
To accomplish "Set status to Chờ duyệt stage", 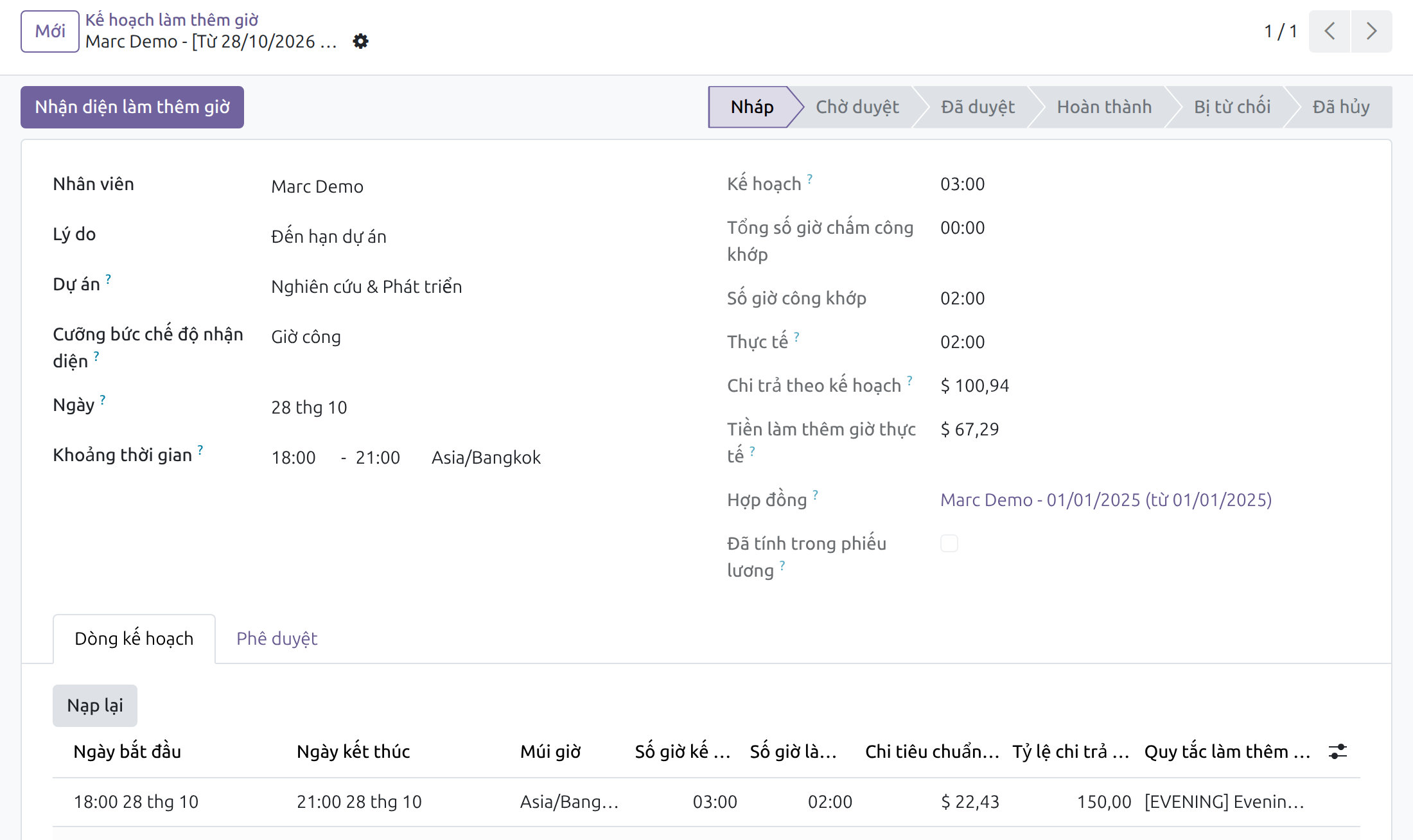I will [857, 107].
